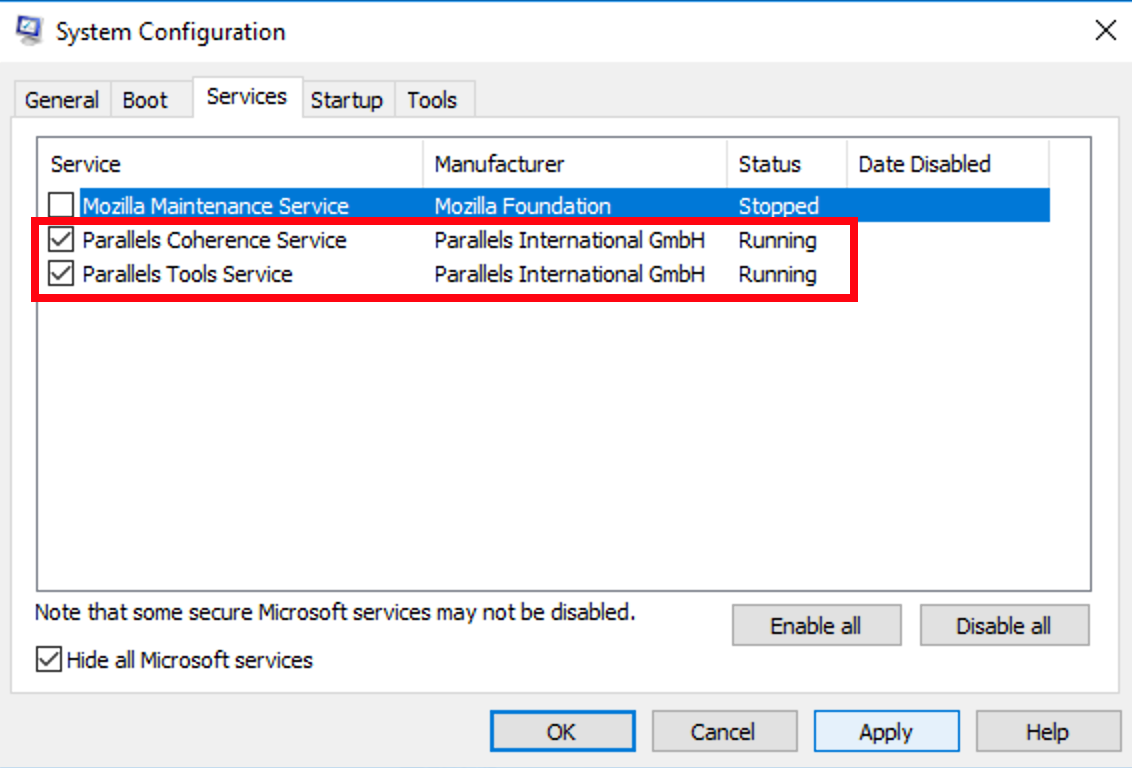This screenshot has width=1132, height=768.
Task: Open the Boot tab
Action: pyautogui.click(x=145, y=100)
